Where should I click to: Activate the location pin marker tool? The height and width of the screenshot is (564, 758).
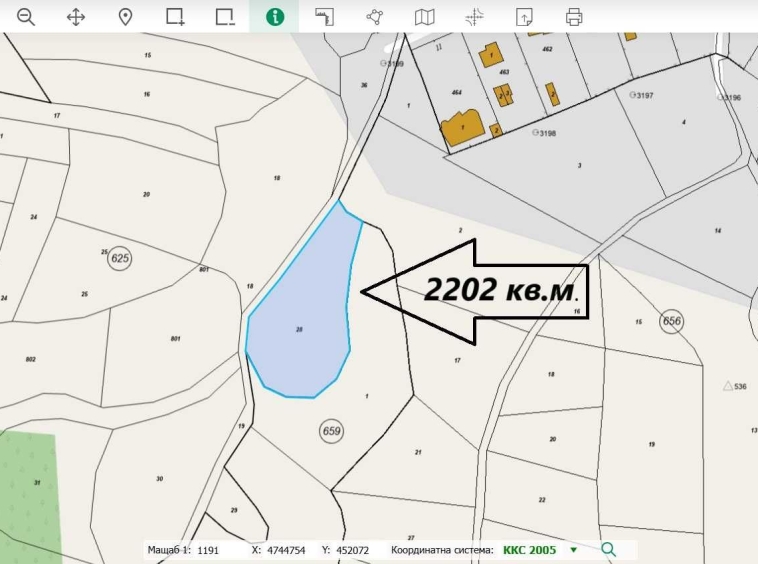pos(125,17)
